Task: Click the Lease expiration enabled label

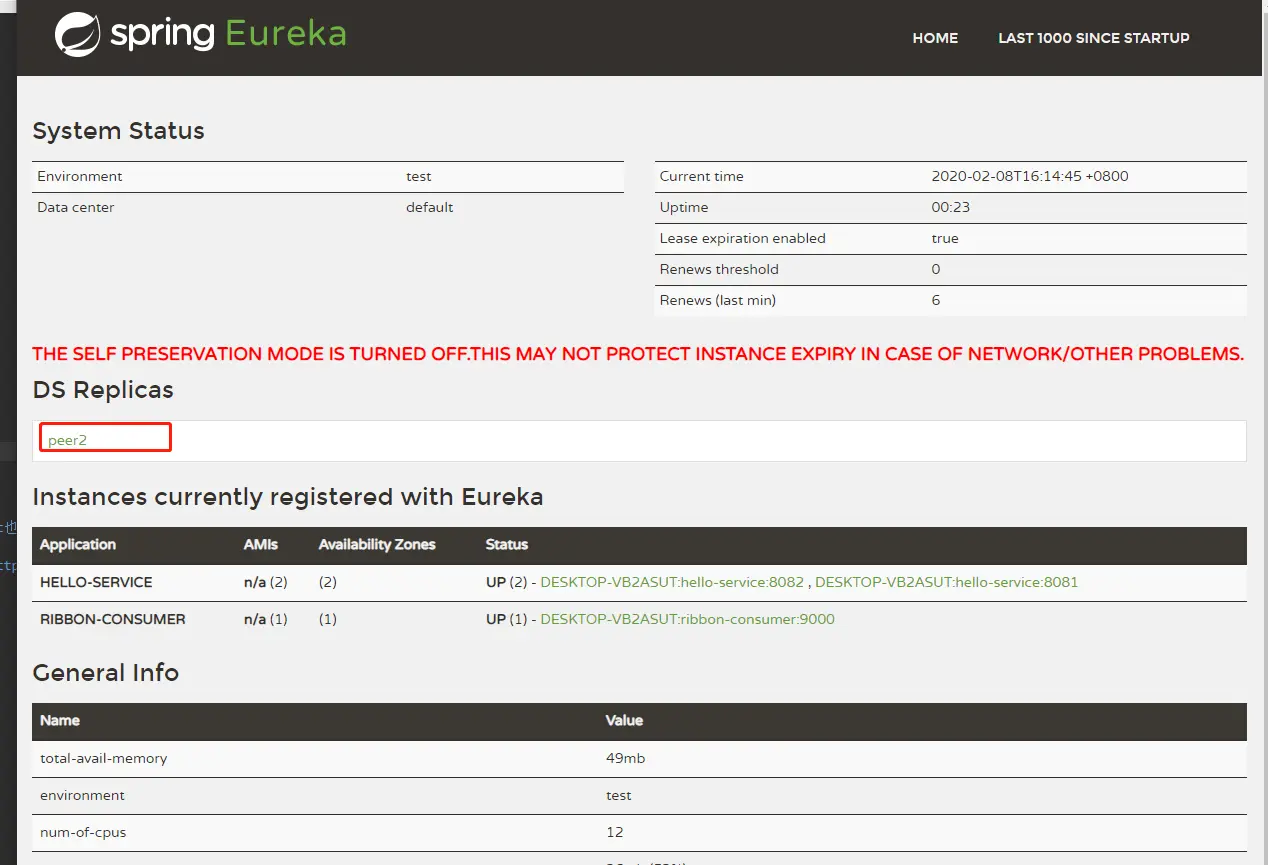Action: coord(743,238)
